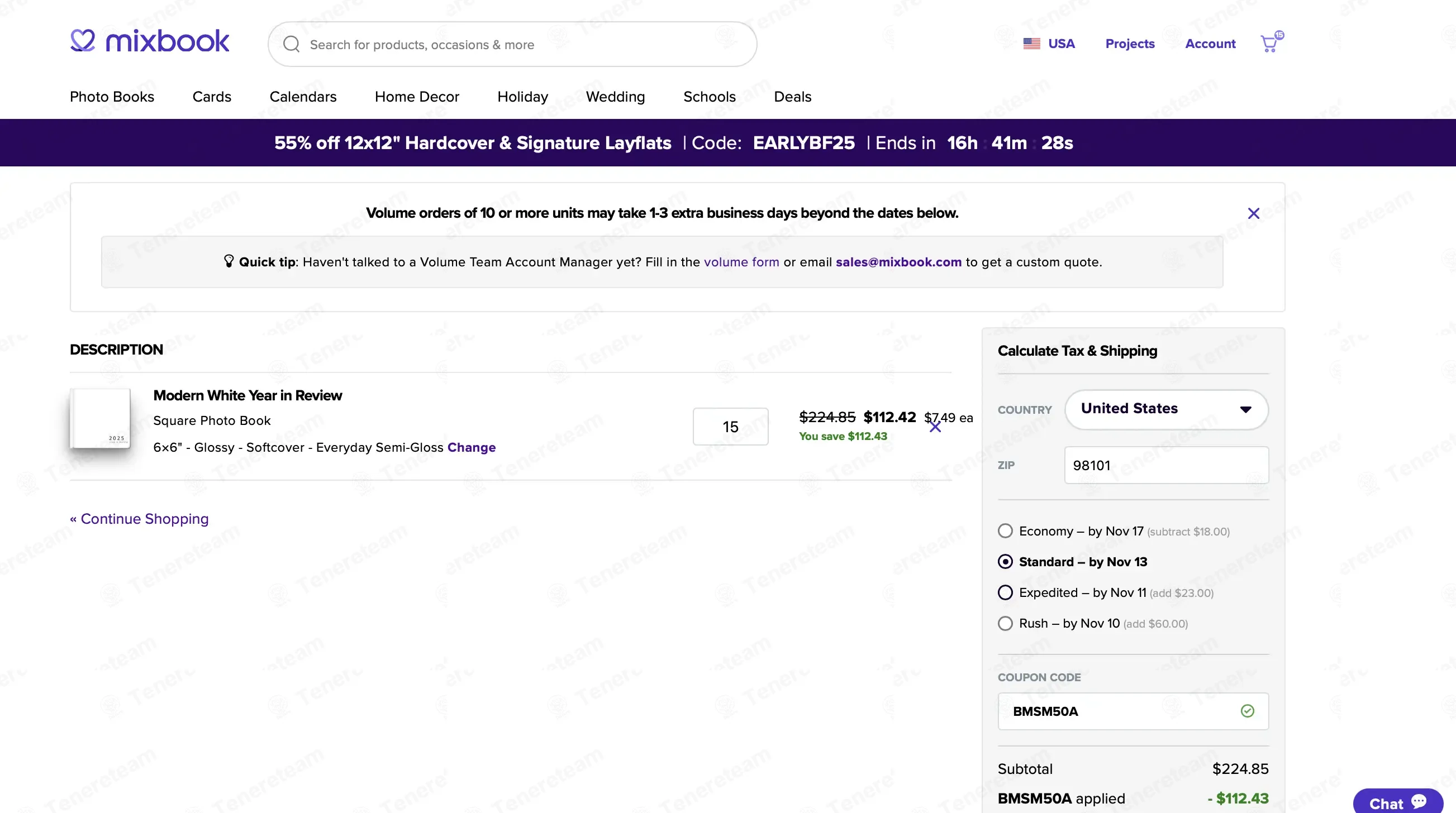Image resolution: width=1456 pixels, height=813 pixels.
Task: Dismiss the volume orders notice
Action: [x=1253, y=213]
